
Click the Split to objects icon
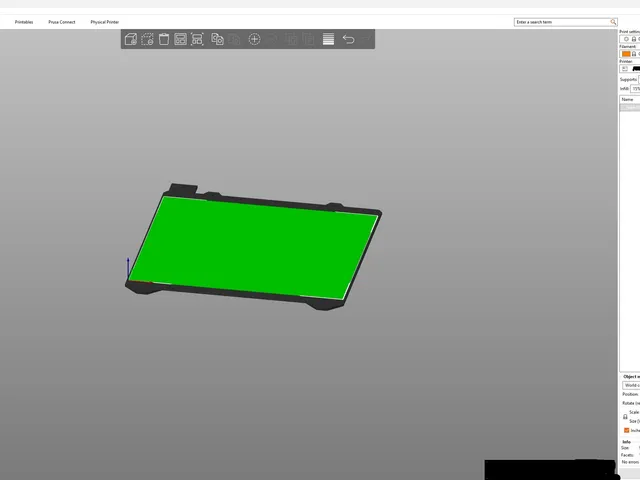[x=291, y=39]
